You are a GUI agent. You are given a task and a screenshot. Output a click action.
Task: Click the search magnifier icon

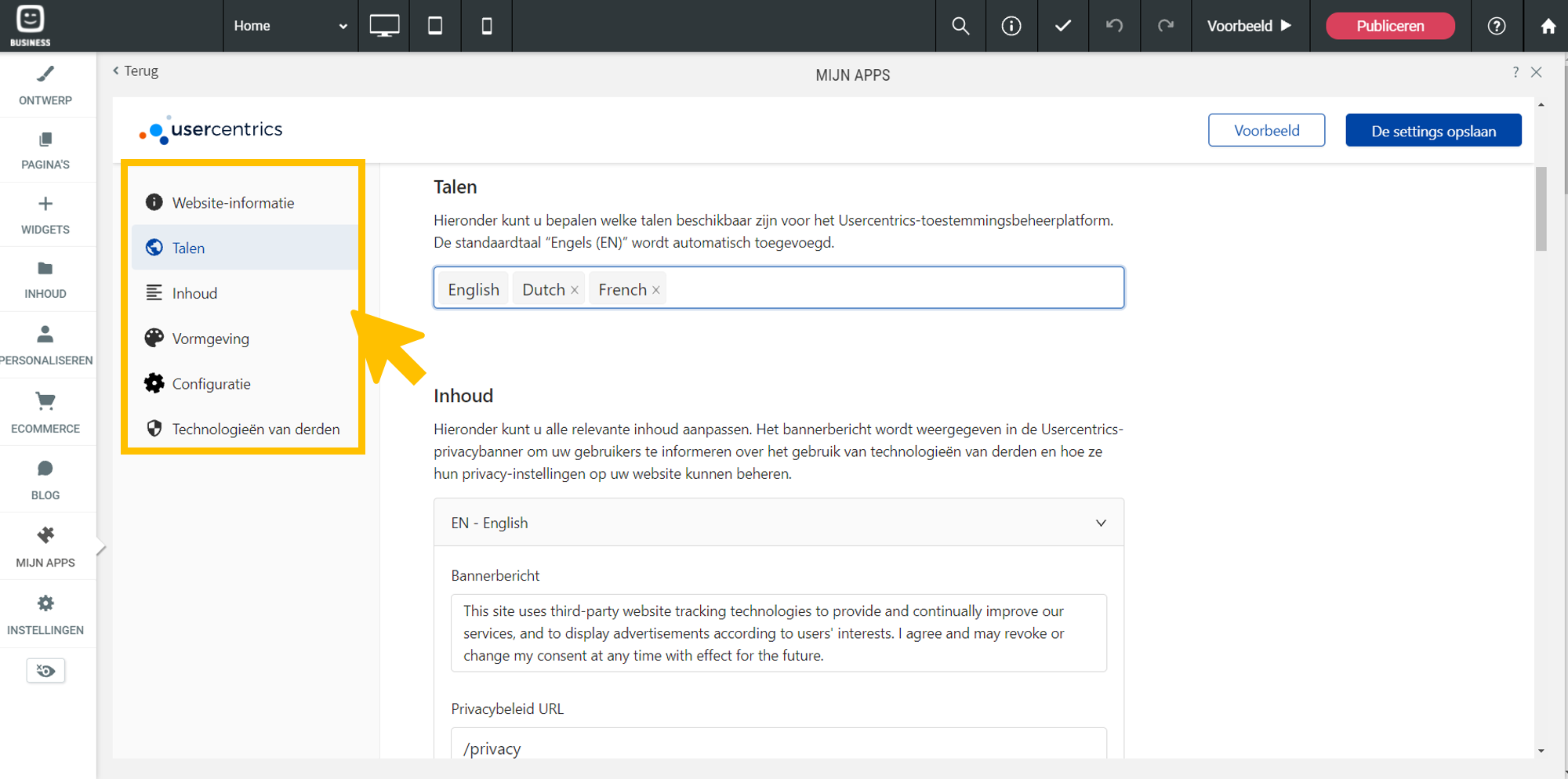point(960,26)
